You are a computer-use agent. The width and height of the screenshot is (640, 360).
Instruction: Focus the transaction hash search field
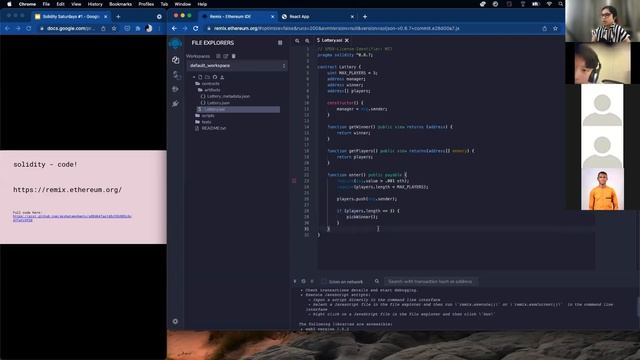coord(431,282)
